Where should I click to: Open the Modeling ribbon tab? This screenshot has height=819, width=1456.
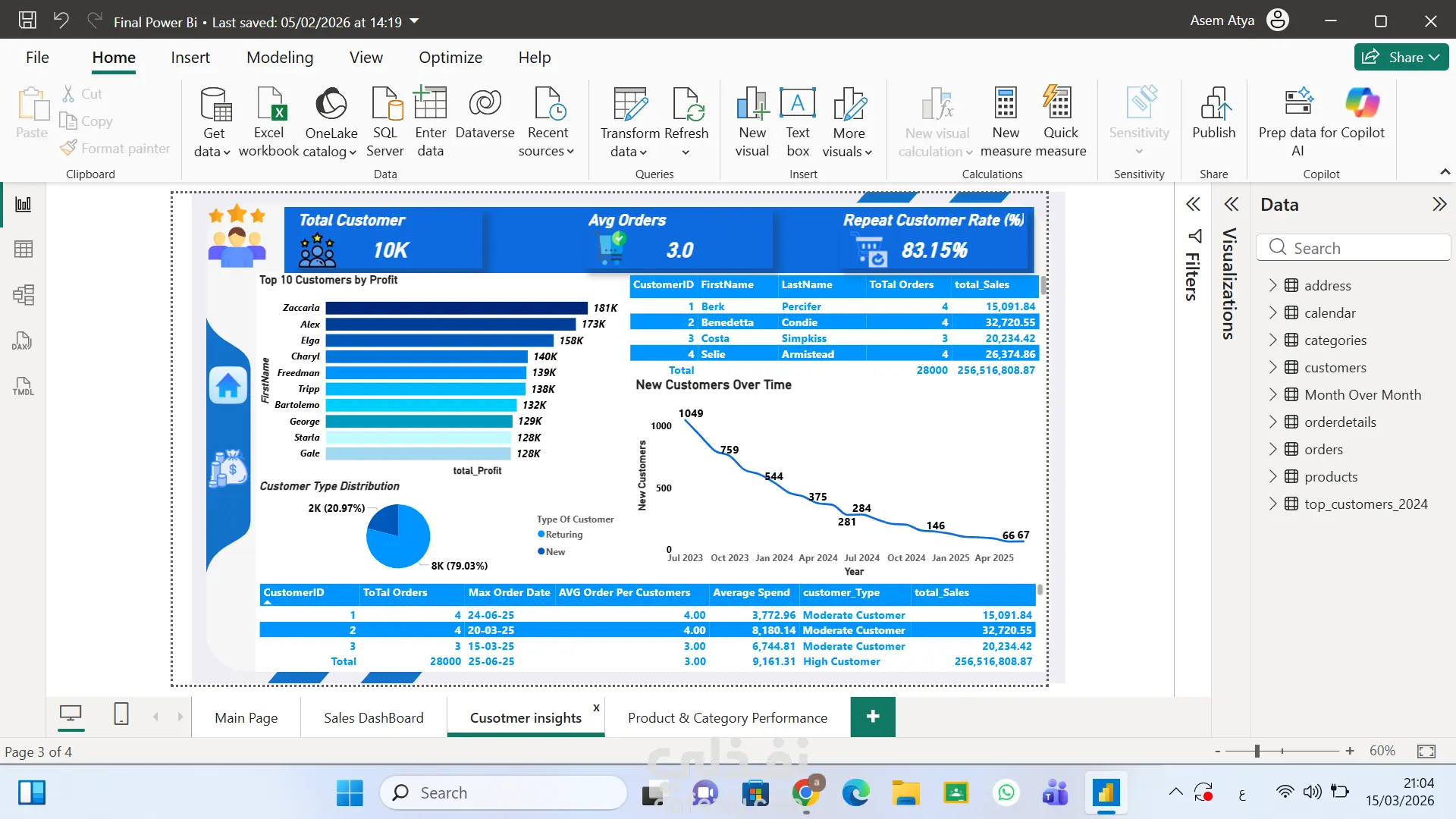click(279, 58)
